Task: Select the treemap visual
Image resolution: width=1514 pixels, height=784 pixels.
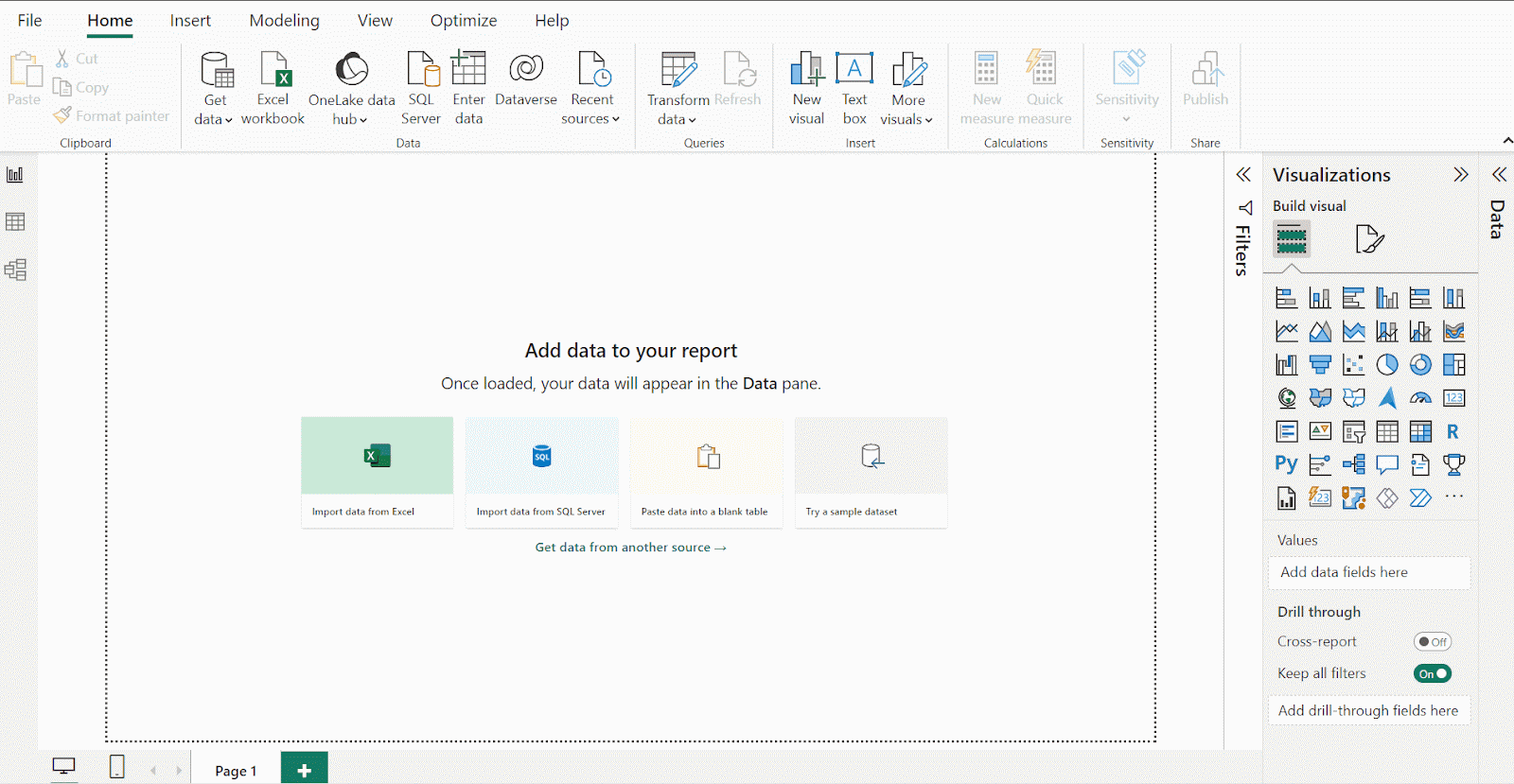Action: click(x=1454, y=364)
